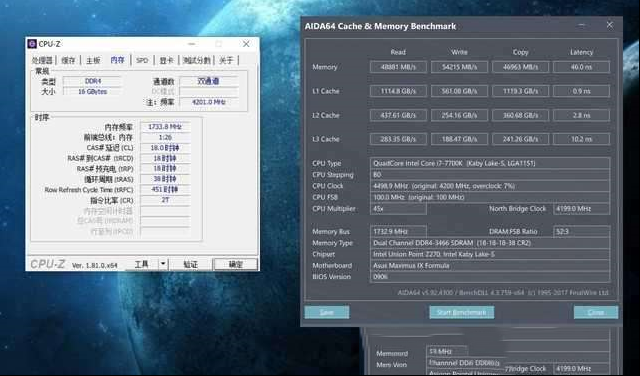Click the CPU FSB field showing 100.0 MHz
This screenshot has height=376, width=640.
point(490,197)
